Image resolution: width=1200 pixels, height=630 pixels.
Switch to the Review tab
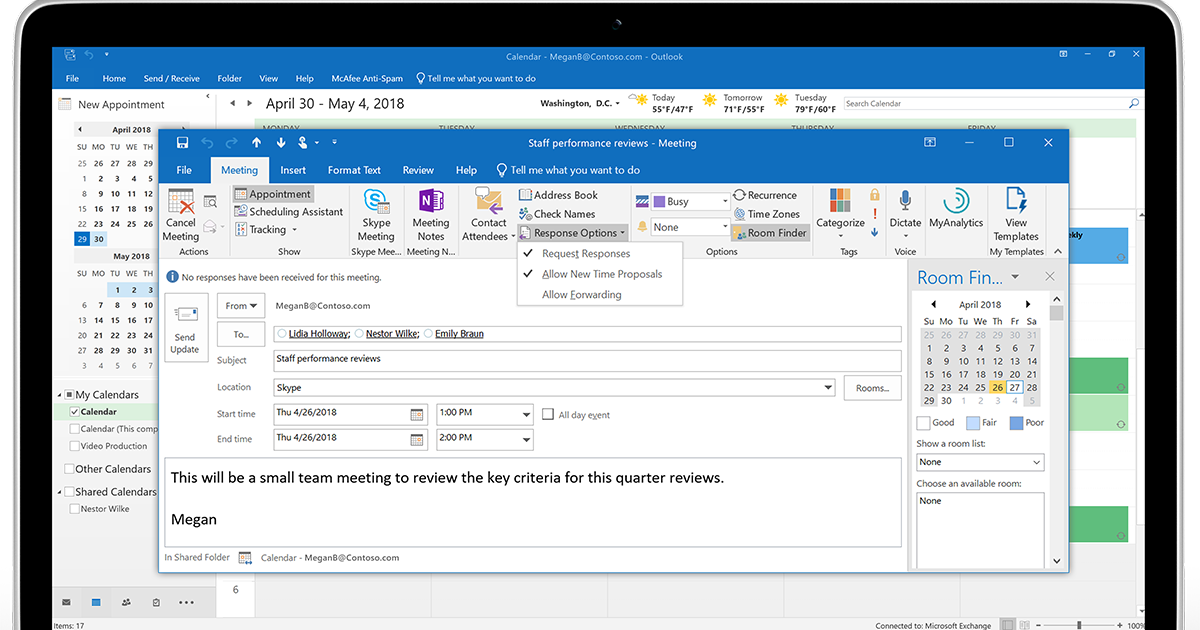click(418, 170)
